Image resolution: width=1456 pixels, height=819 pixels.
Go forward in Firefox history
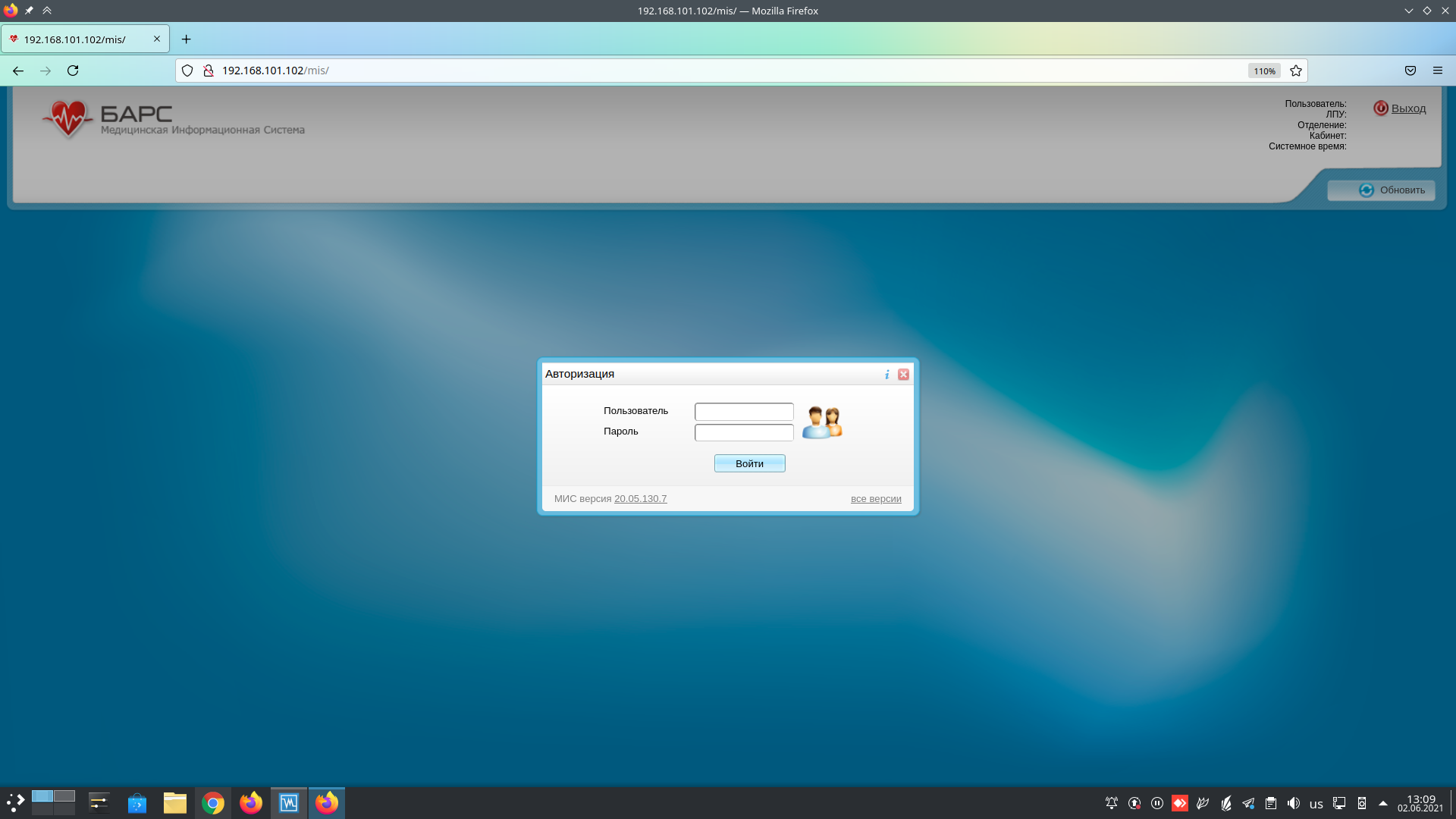point(45,71)
